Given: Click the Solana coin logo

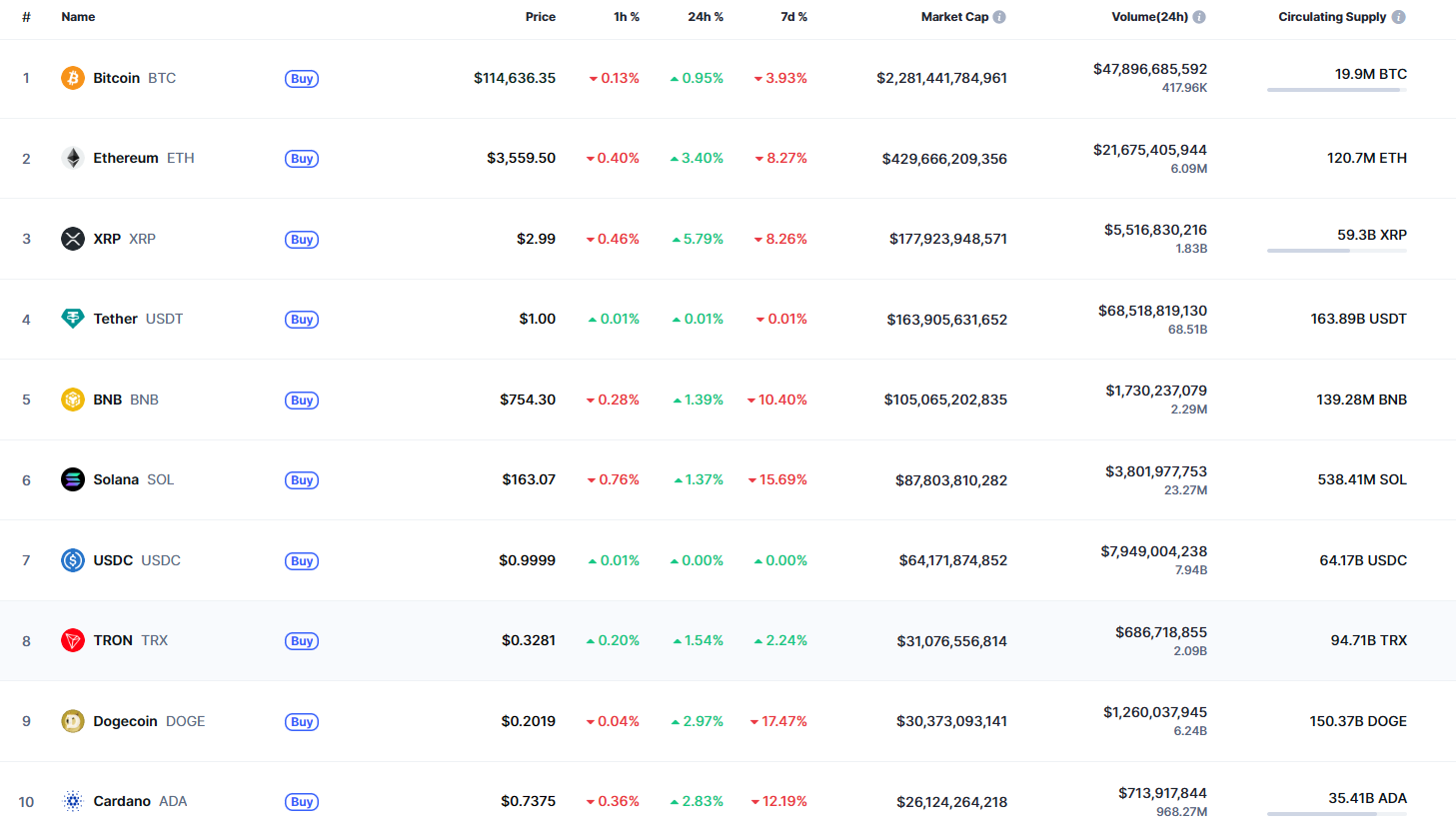Looking at the screenshot, I should (x=73, y=479).
